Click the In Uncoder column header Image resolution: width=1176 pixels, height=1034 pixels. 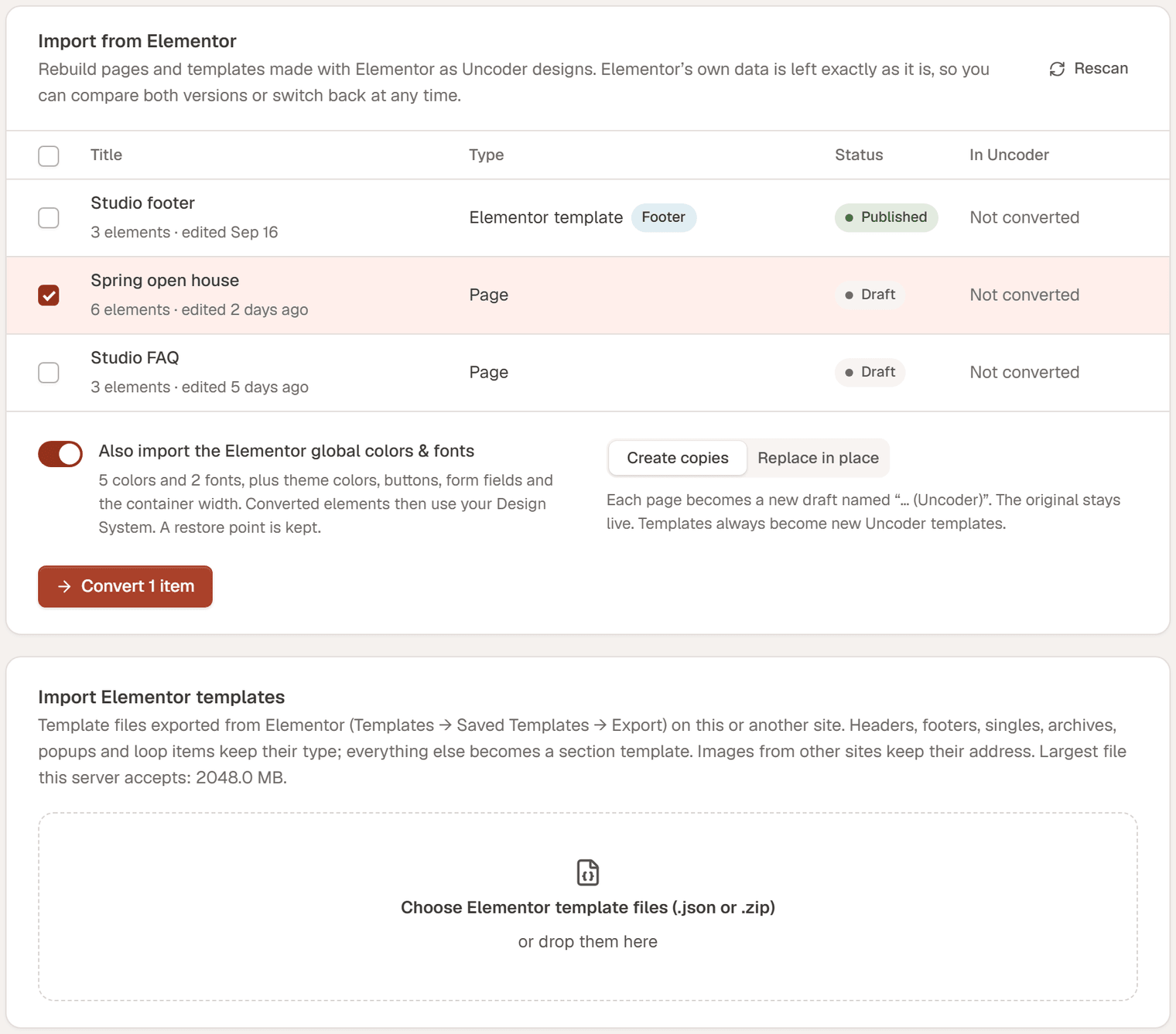pos(1009,155)
